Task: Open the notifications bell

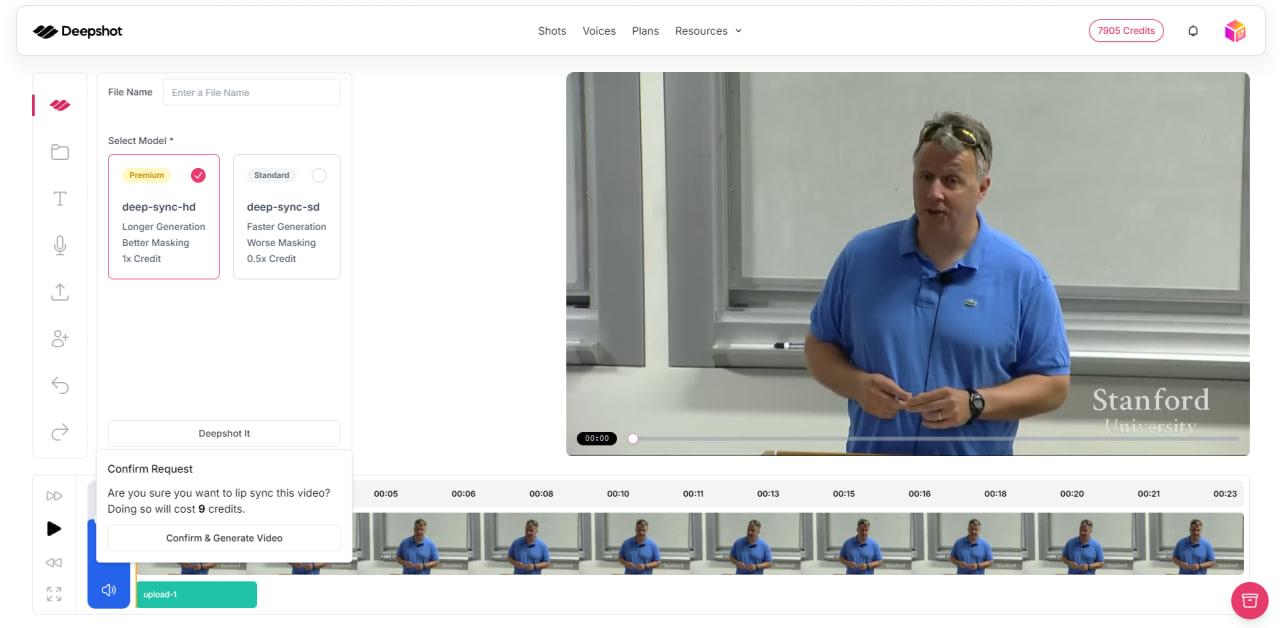Action: pos(1193,31)
